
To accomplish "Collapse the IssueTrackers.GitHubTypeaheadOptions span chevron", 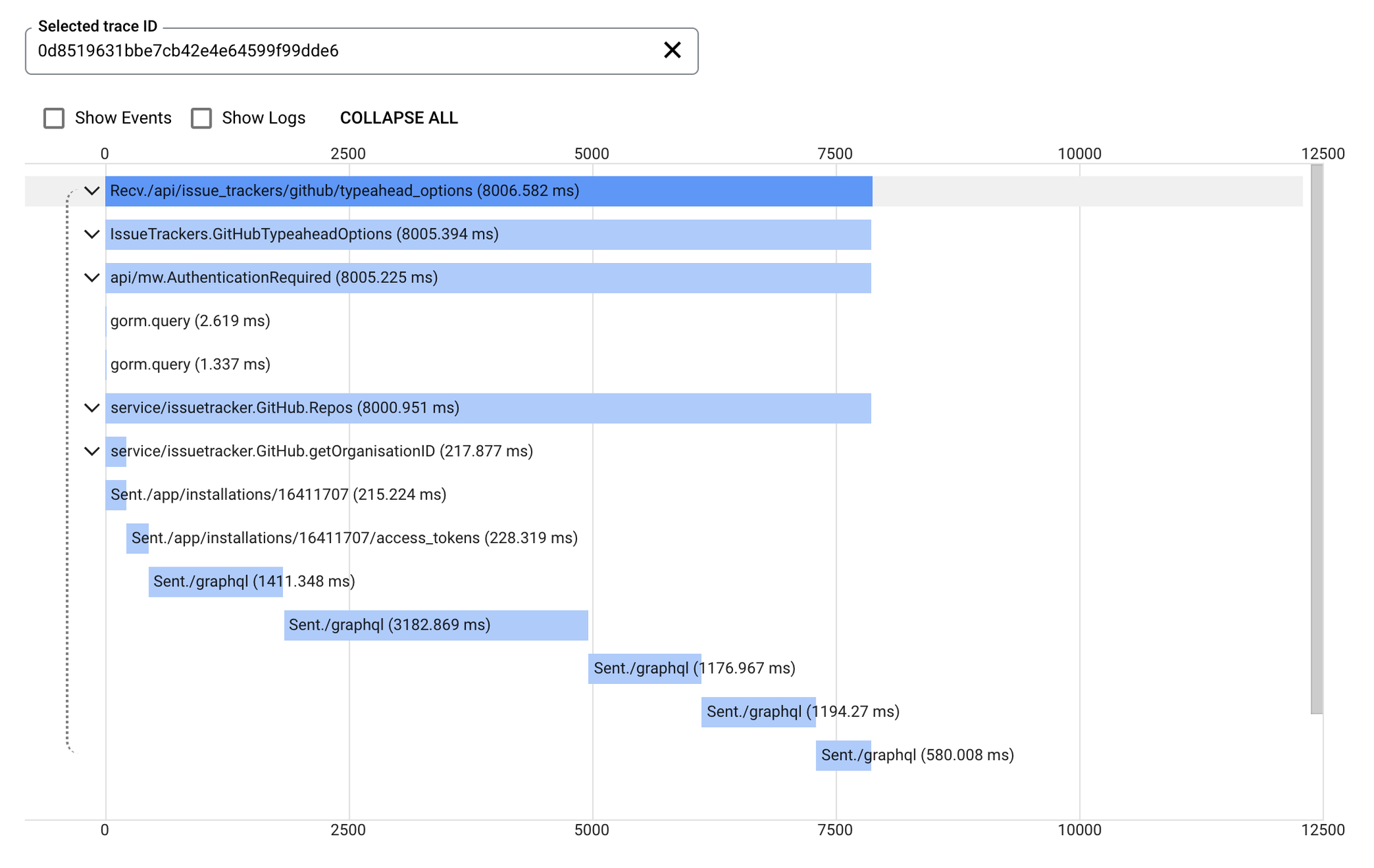I will pyautogui.click(x=91, y=234).
